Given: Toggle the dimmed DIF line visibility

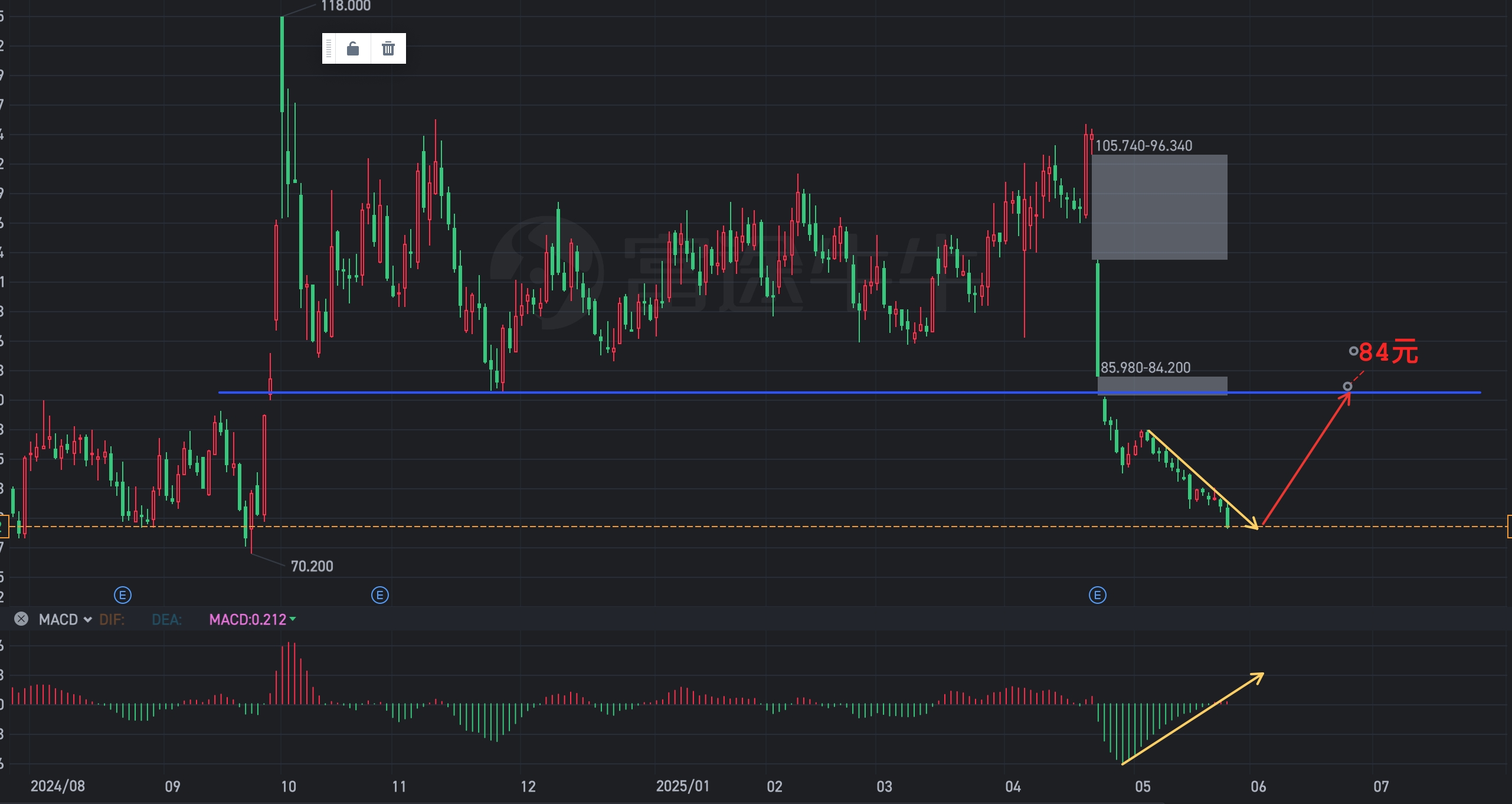Looking at the screenshot, I should (112, 620).
